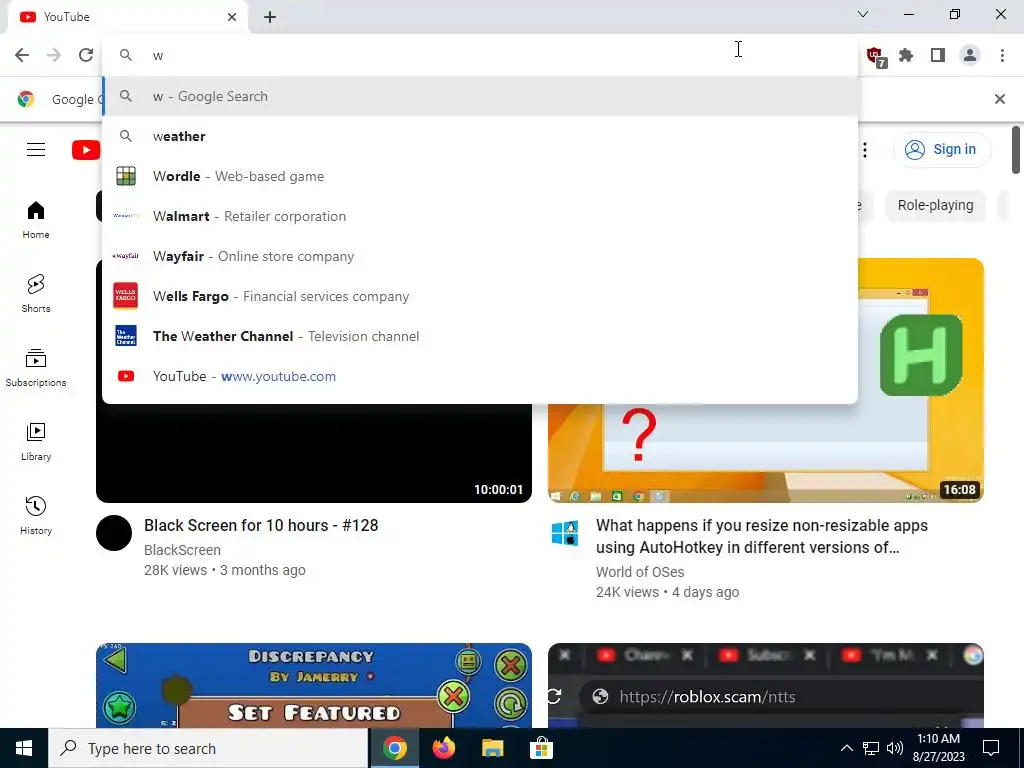
Task: Open Shorts in the sidebar
Action: 36,294
